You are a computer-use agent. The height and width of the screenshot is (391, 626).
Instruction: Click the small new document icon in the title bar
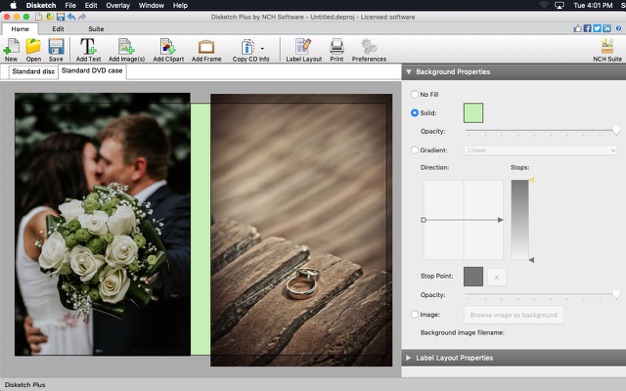39,17
